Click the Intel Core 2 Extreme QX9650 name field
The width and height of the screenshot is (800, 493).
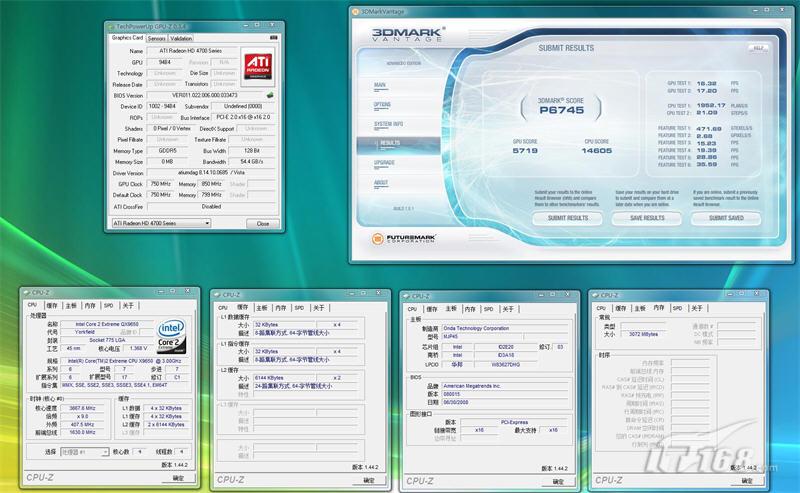[x=107, y=324]
